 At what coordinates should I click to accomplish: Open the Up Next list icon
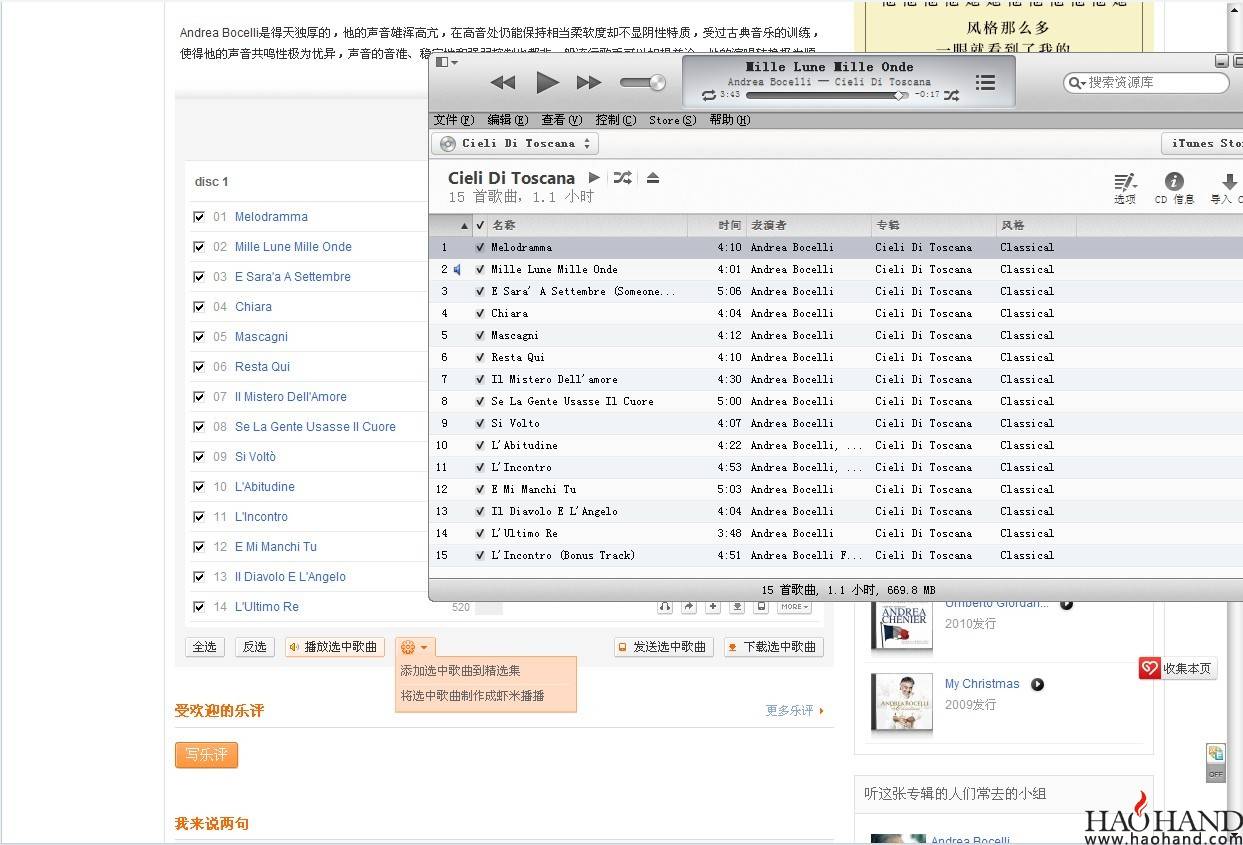pyautogui.click(x=985, y=83)
